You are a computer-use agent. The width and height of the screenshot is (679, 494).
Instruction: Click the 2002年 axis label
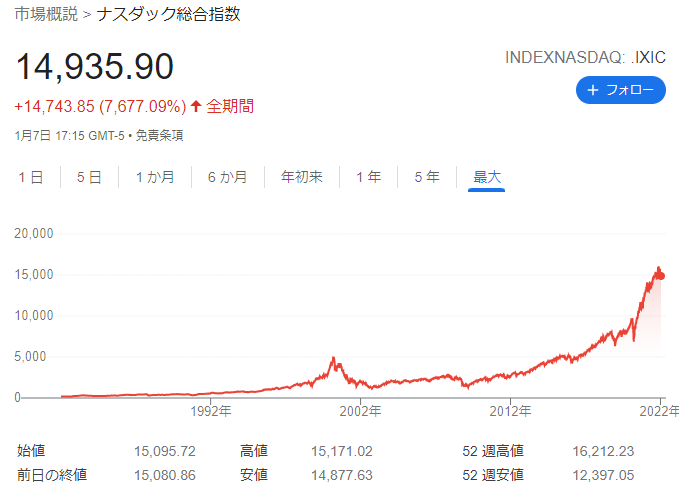tap(360, 411)
